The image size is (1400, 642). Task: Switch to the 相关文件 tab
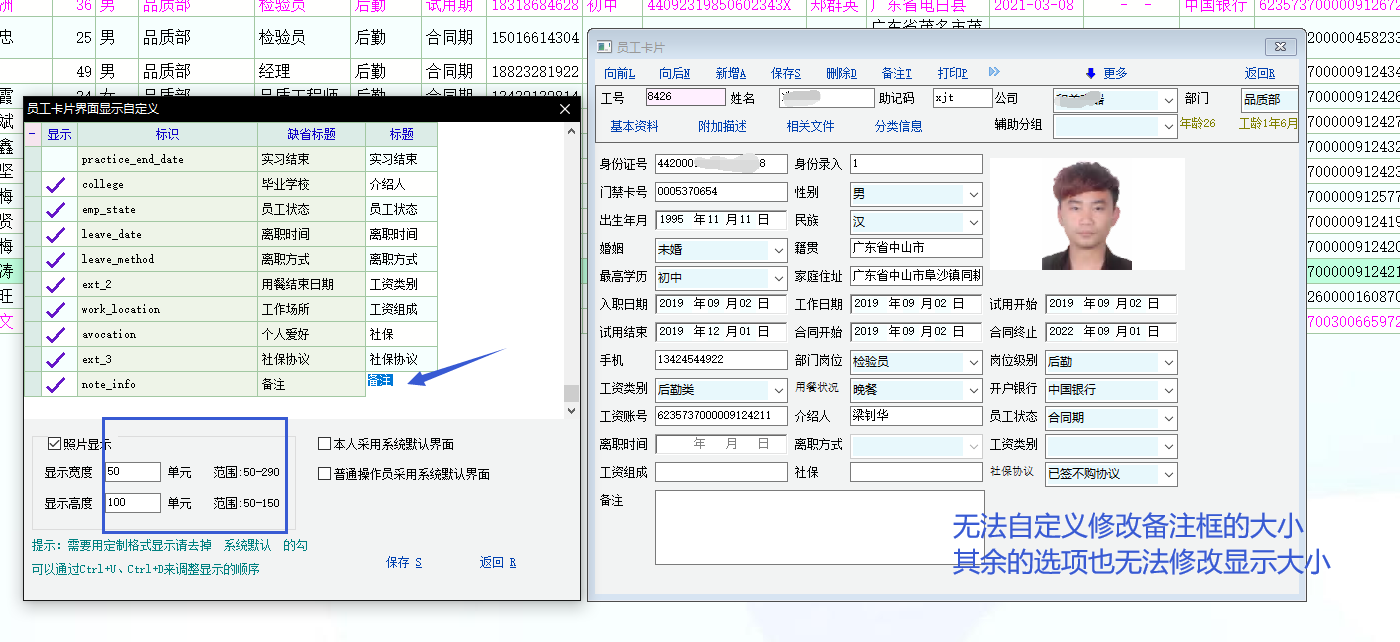[810, 126]
